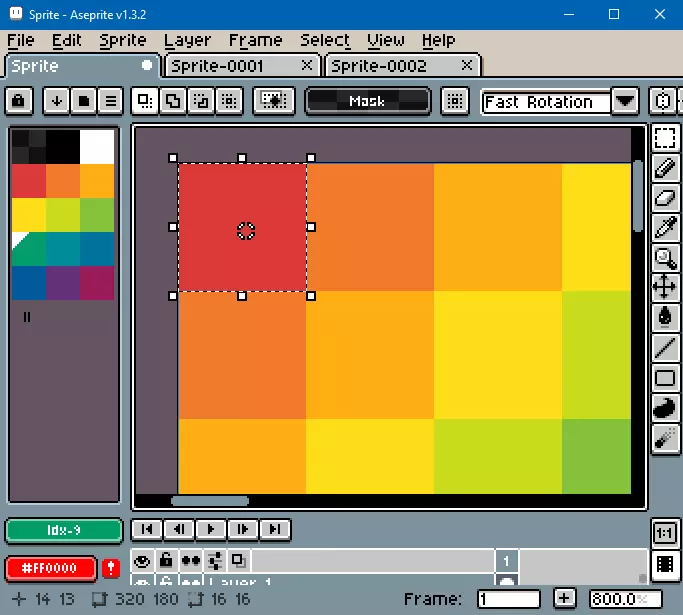Open the Frame menu
The image size is (683, 615).
click(256, 41)
